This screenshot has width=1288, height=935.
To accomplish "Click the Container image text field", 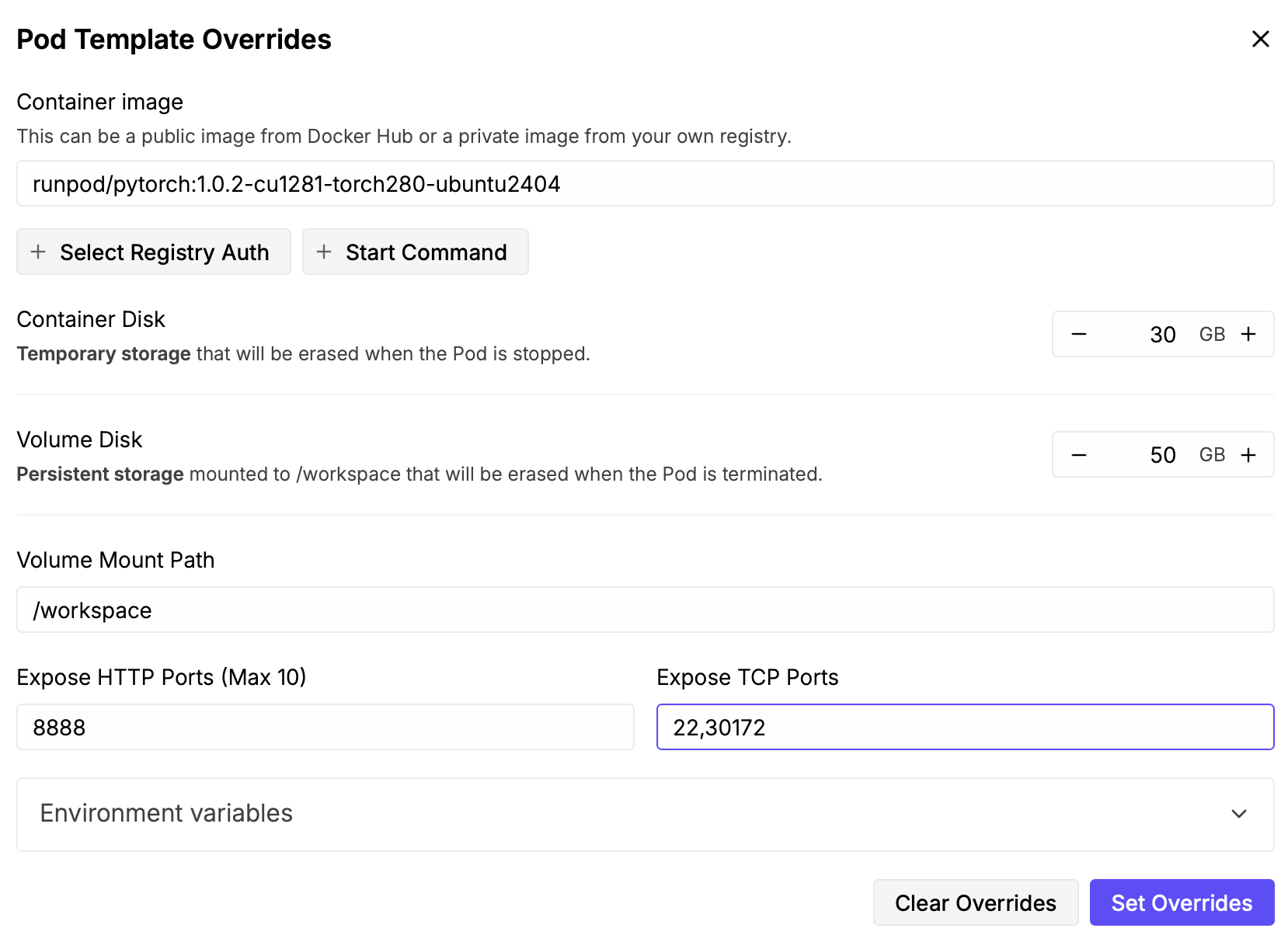I will (x=645, y=184).
